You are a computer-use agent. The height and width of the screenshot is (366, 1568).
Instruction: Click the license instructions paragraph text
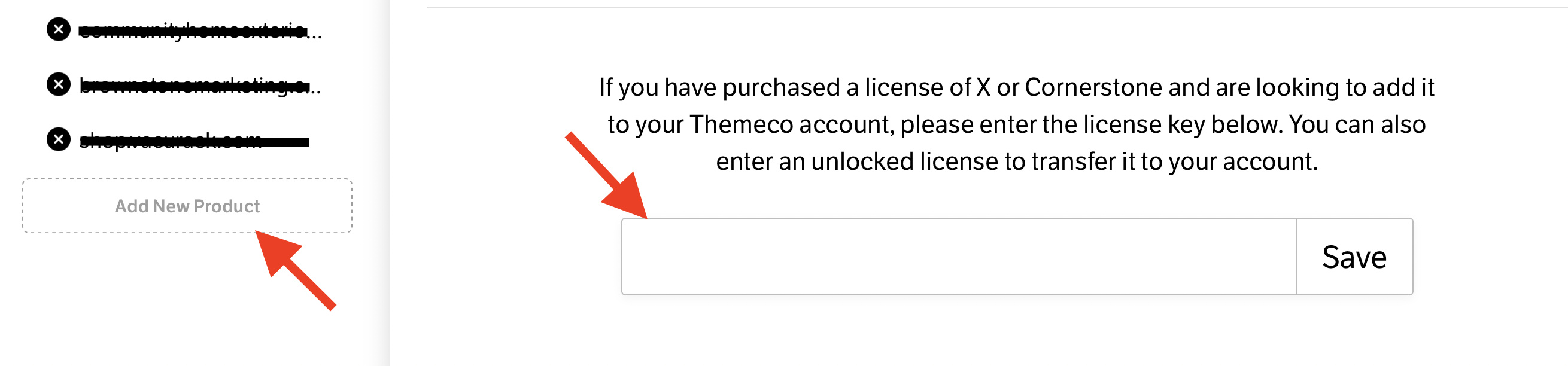(1016, 124)
